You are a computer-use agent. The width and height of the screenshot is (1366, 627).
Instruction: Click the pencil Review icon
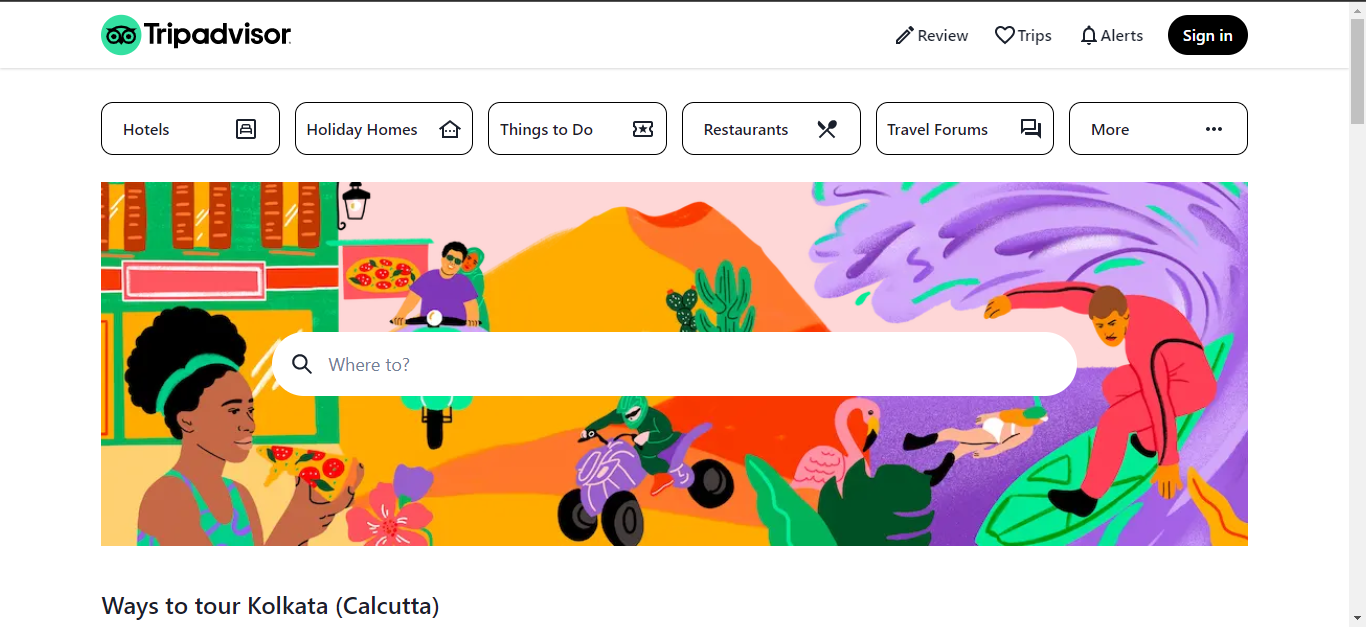(904, 36)
